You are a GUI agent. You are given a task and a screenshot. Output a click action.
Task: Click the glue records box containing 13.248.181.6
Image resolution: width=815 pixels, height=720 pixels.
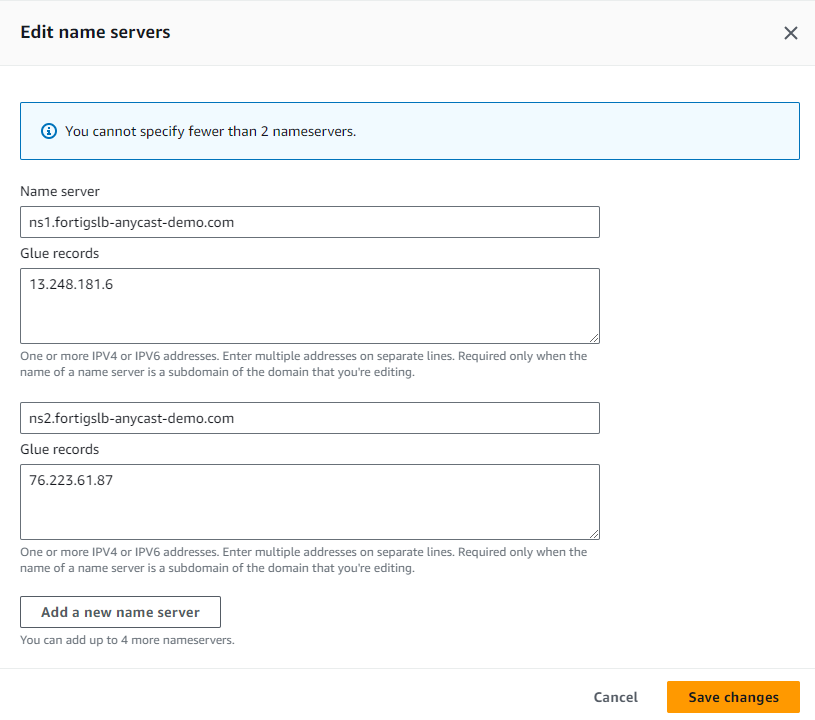pos(310,305)
